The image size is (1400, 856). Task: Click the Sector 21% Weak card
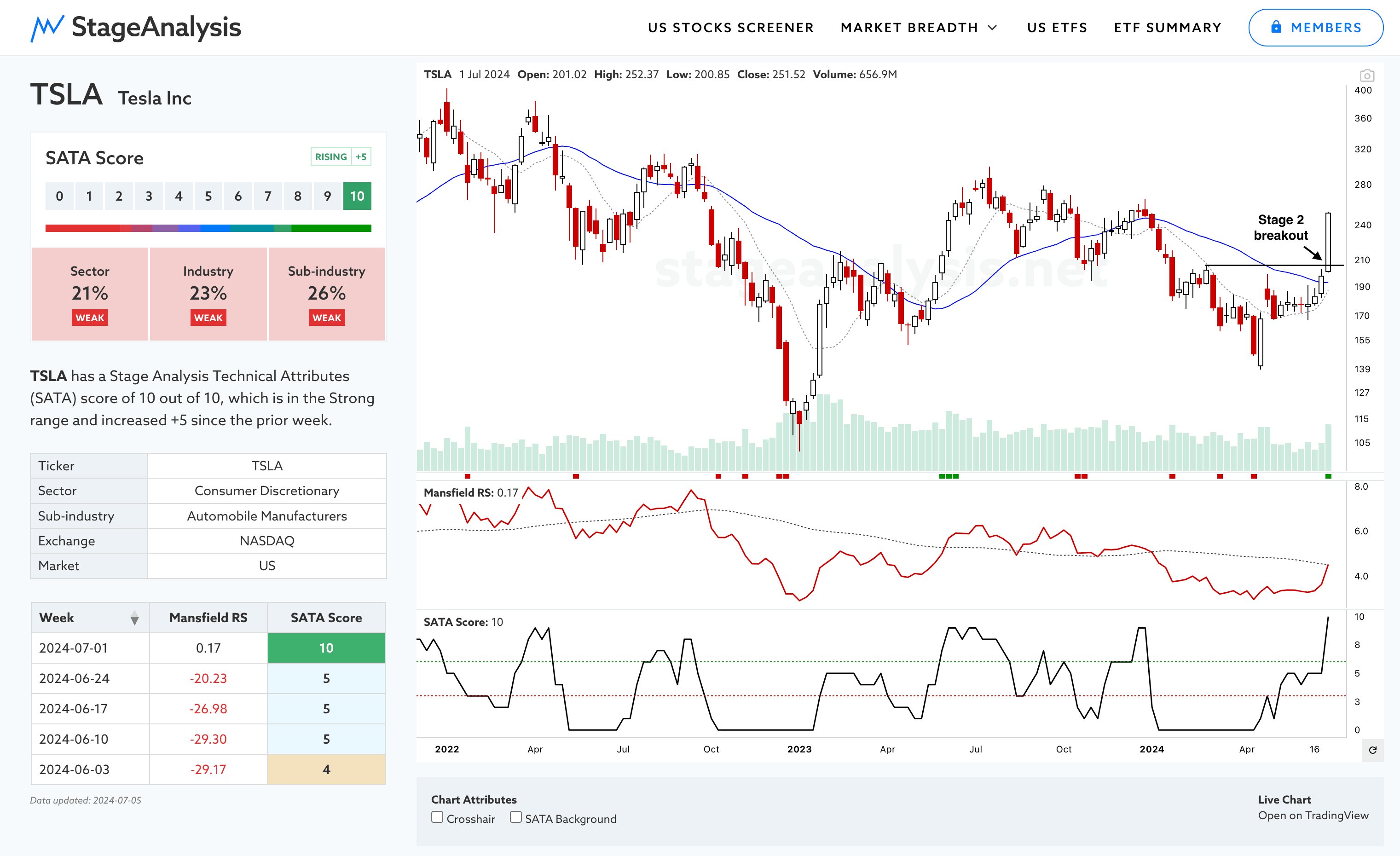[x=90, y=294]
